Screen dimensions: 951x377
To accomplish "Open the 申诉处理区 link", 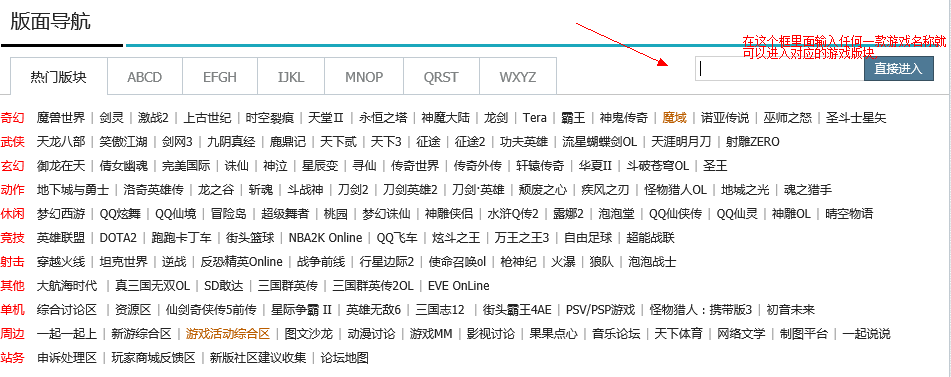I will 67,358.
